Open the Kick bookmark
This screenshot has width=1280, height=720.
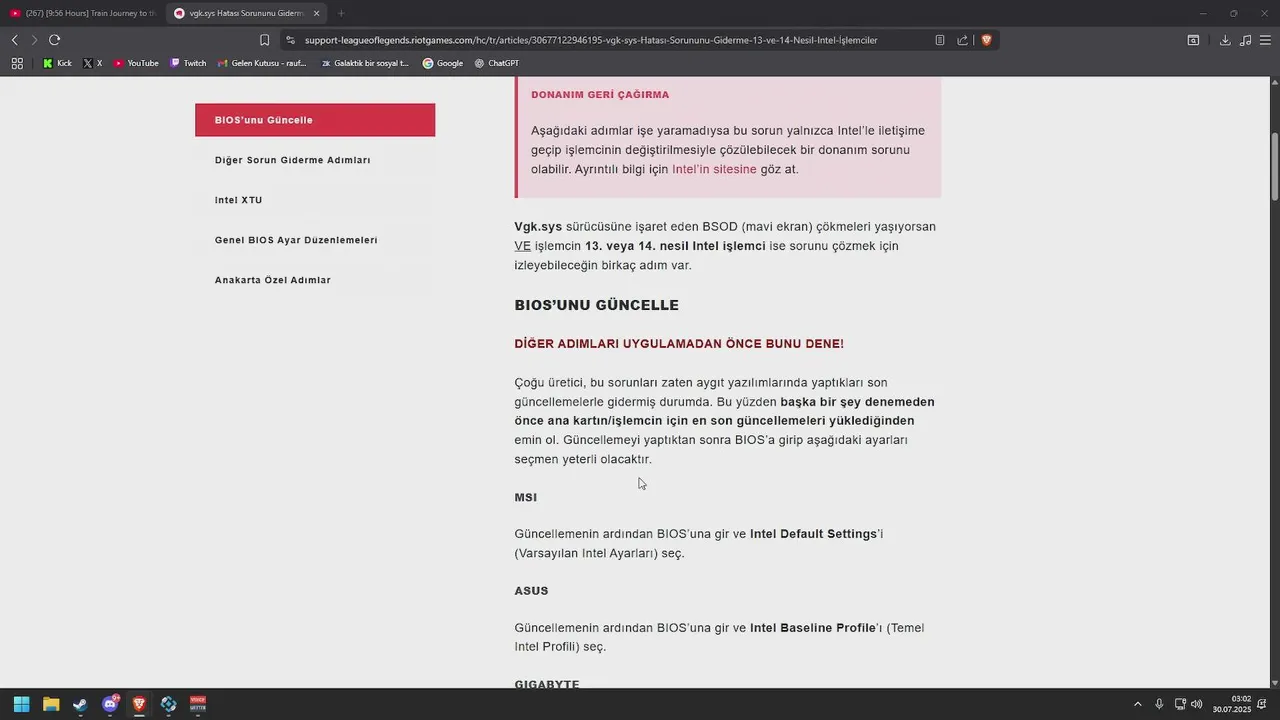(x=57, y=63)
